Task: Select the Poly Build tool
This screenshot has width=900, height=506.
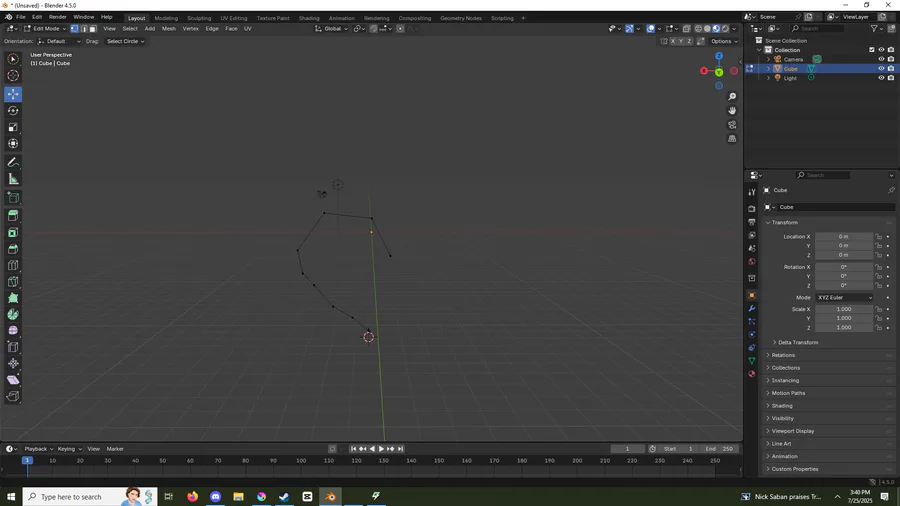Action: point(13,298)
